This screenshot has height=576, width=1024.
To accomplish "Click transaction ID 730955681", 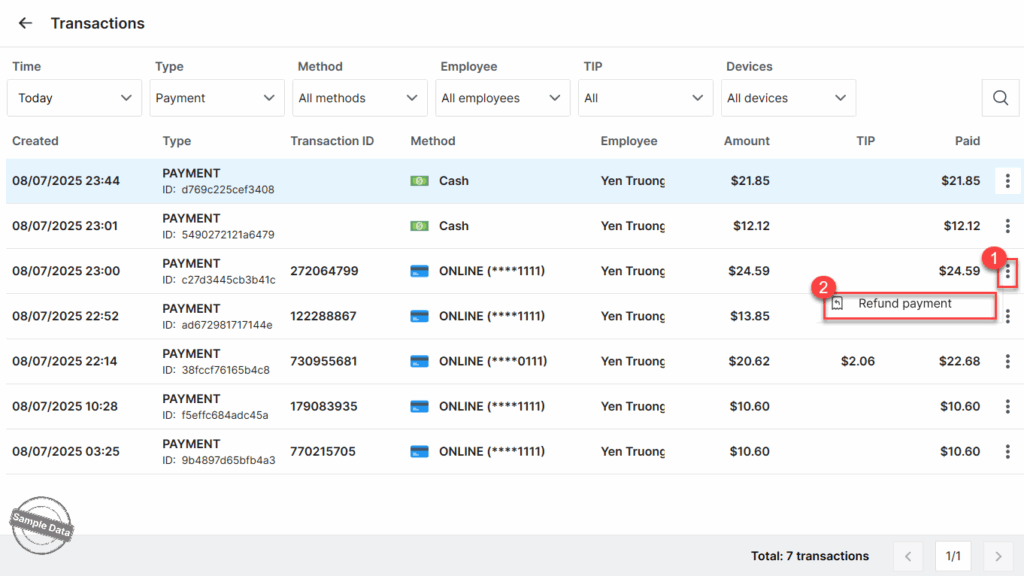I will (x=323, y=361).
